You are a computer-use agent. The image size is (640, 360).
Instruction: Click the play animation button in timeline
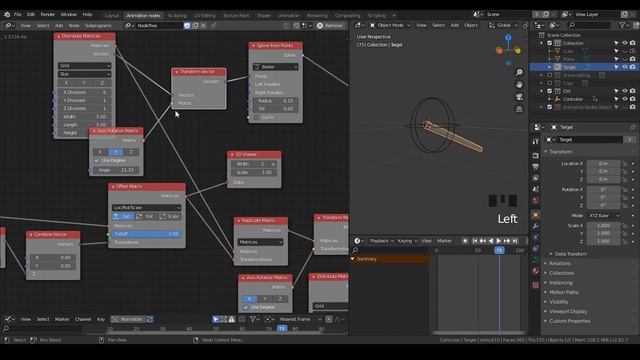tap(498, 241)
